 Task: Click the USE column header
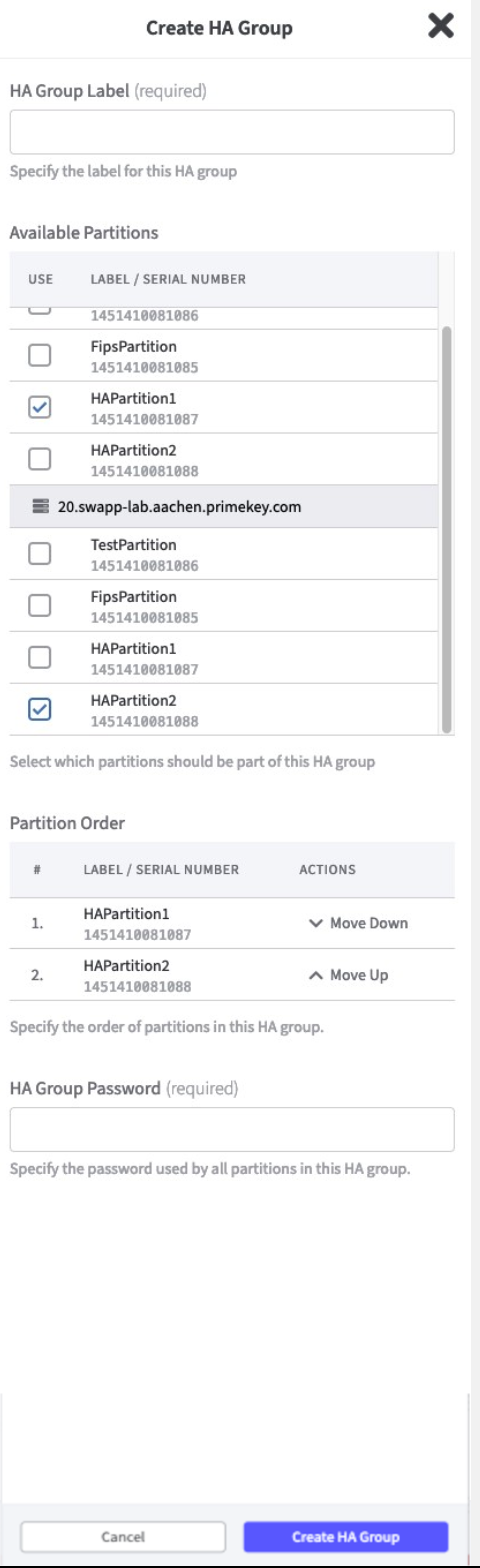(40, 279)
